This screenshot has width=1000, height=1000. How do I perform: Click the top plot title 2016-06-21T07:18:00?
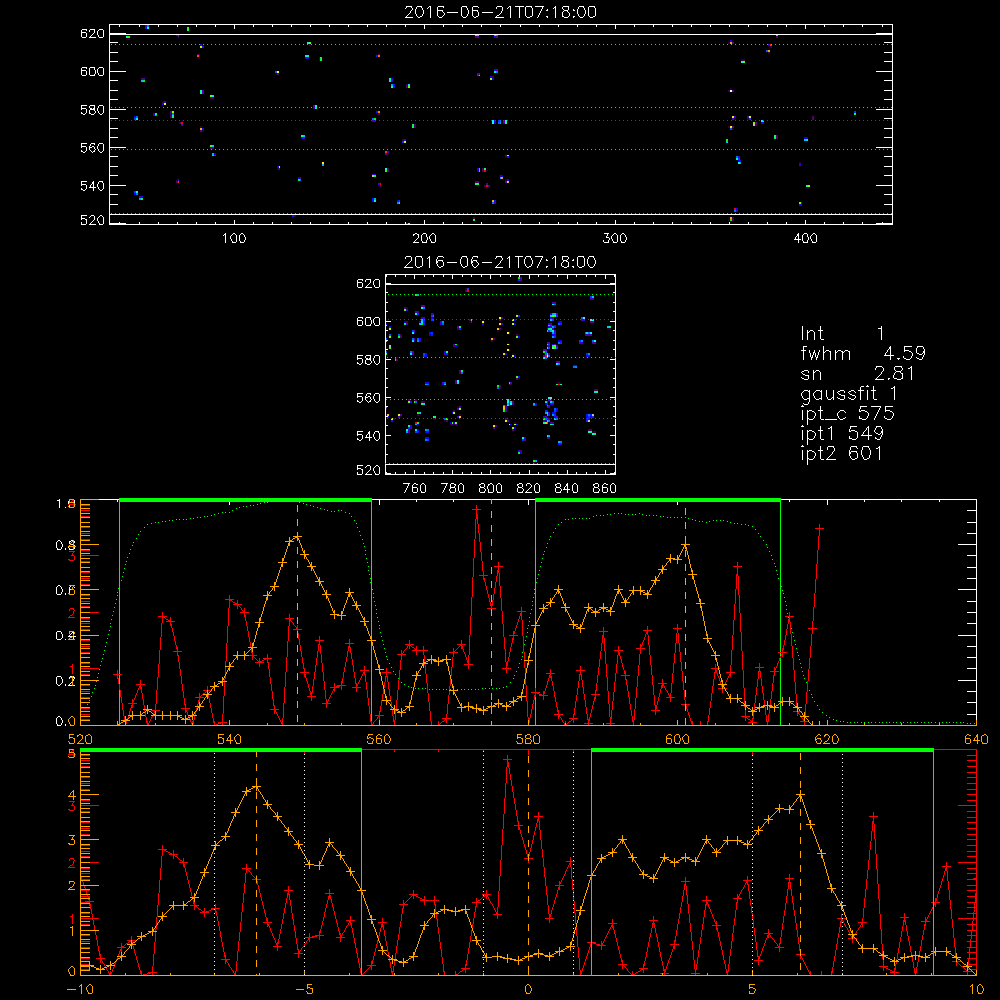click(x=501, y=12)
